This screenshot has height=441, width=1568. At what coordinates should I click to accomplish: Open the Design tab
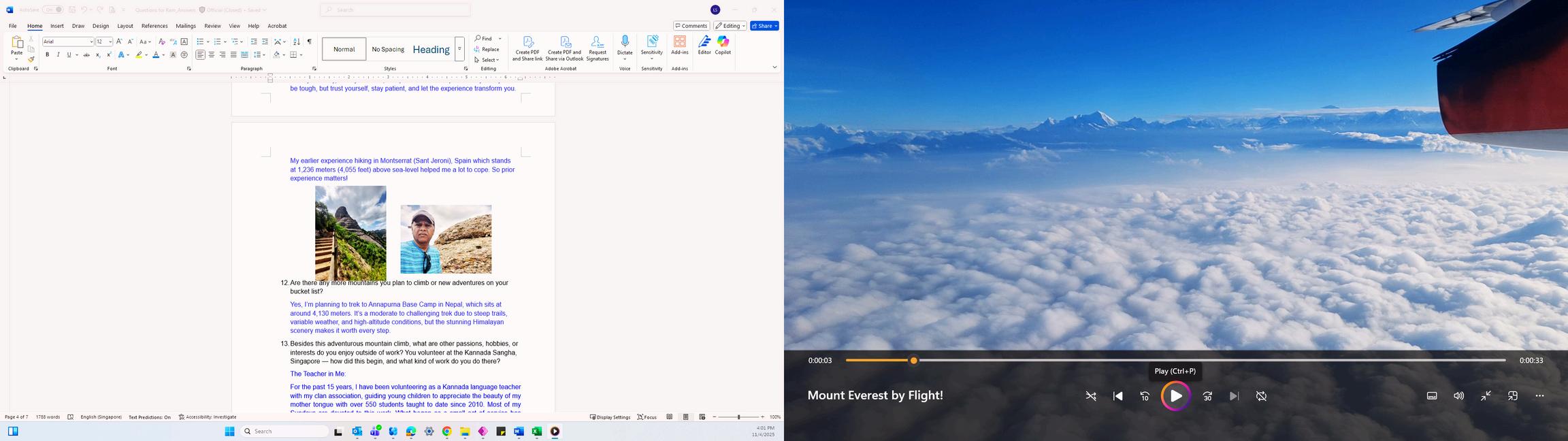[x=101, y=26]
